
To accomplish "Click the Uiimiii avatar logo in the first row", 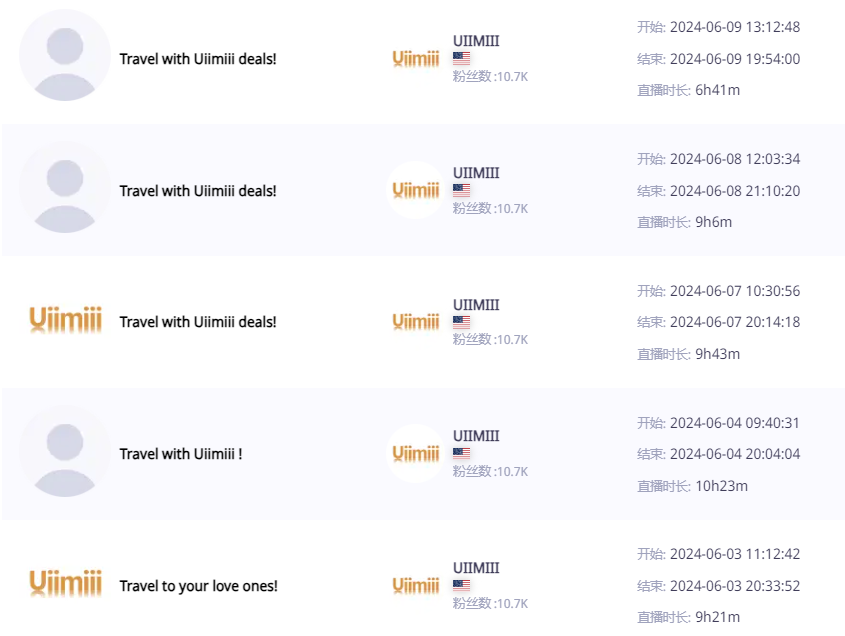I will click(x=415, y=58).
